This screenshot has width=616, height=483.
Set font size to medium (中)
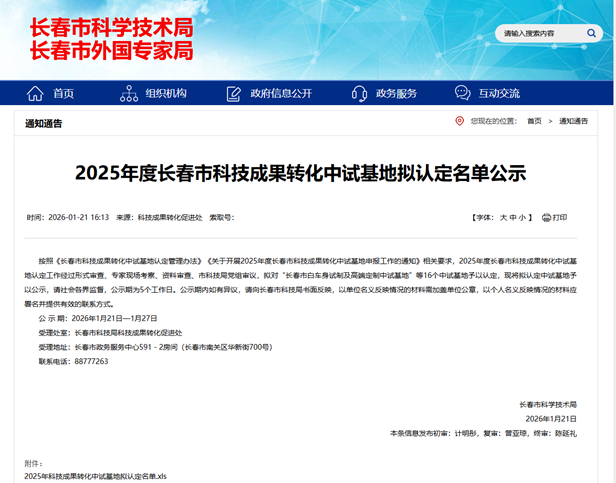514,217
